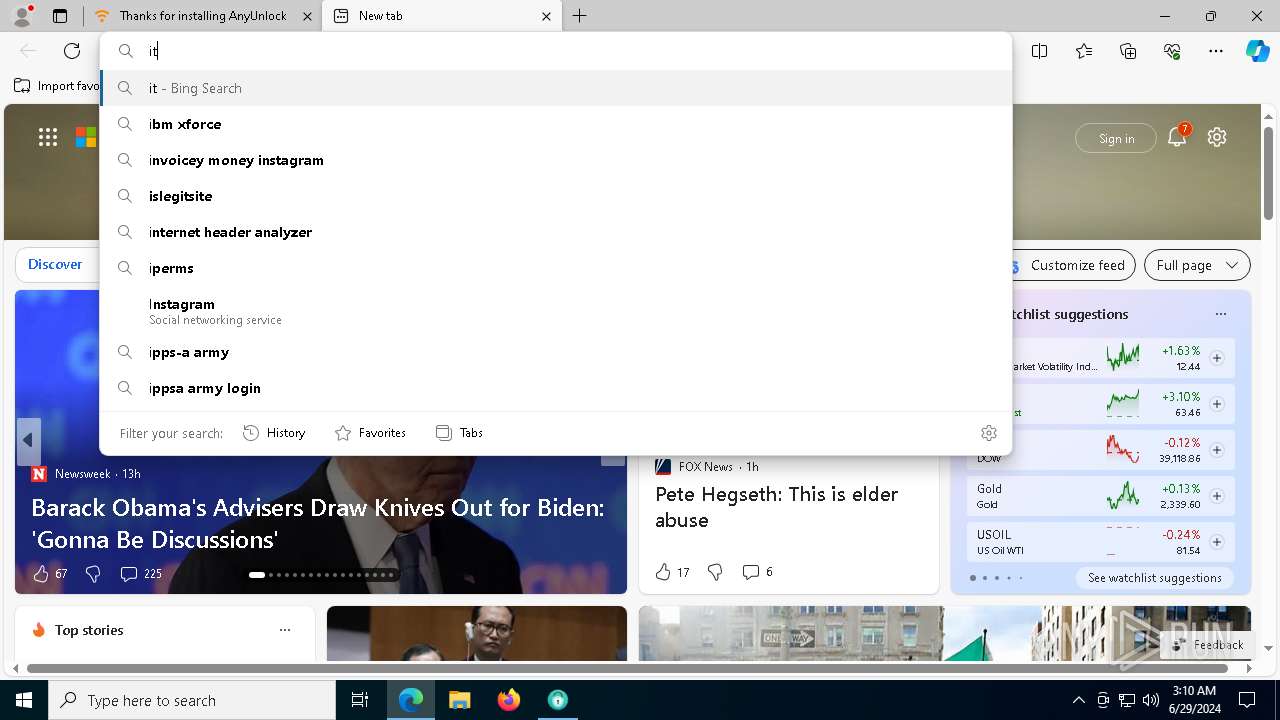Open comments on FOX News article
The width and height of the screenshot is (1280, 720).
pos(757,572)
